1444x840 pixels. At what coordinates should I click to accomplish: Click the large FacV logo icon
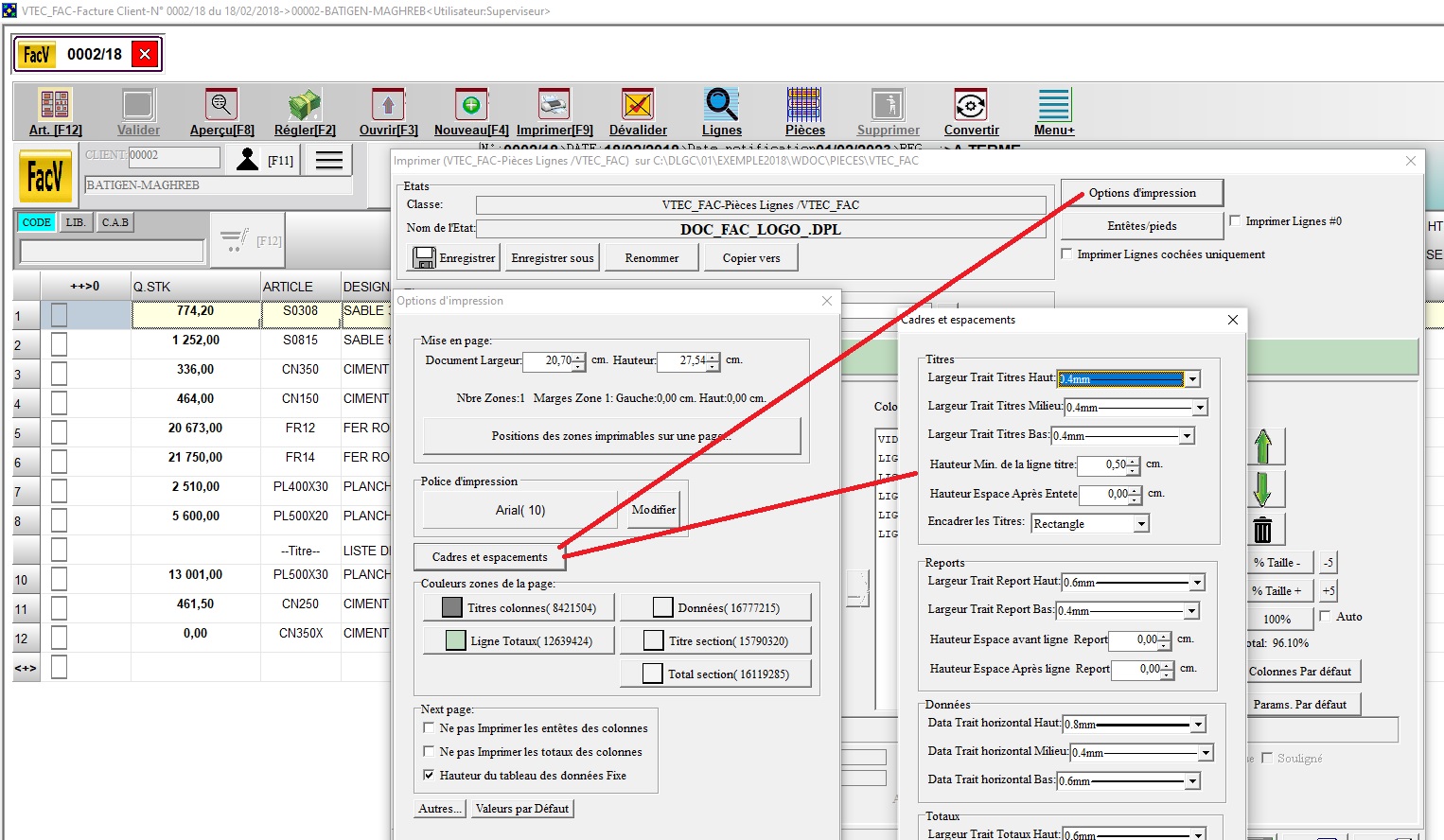[45, 176]
